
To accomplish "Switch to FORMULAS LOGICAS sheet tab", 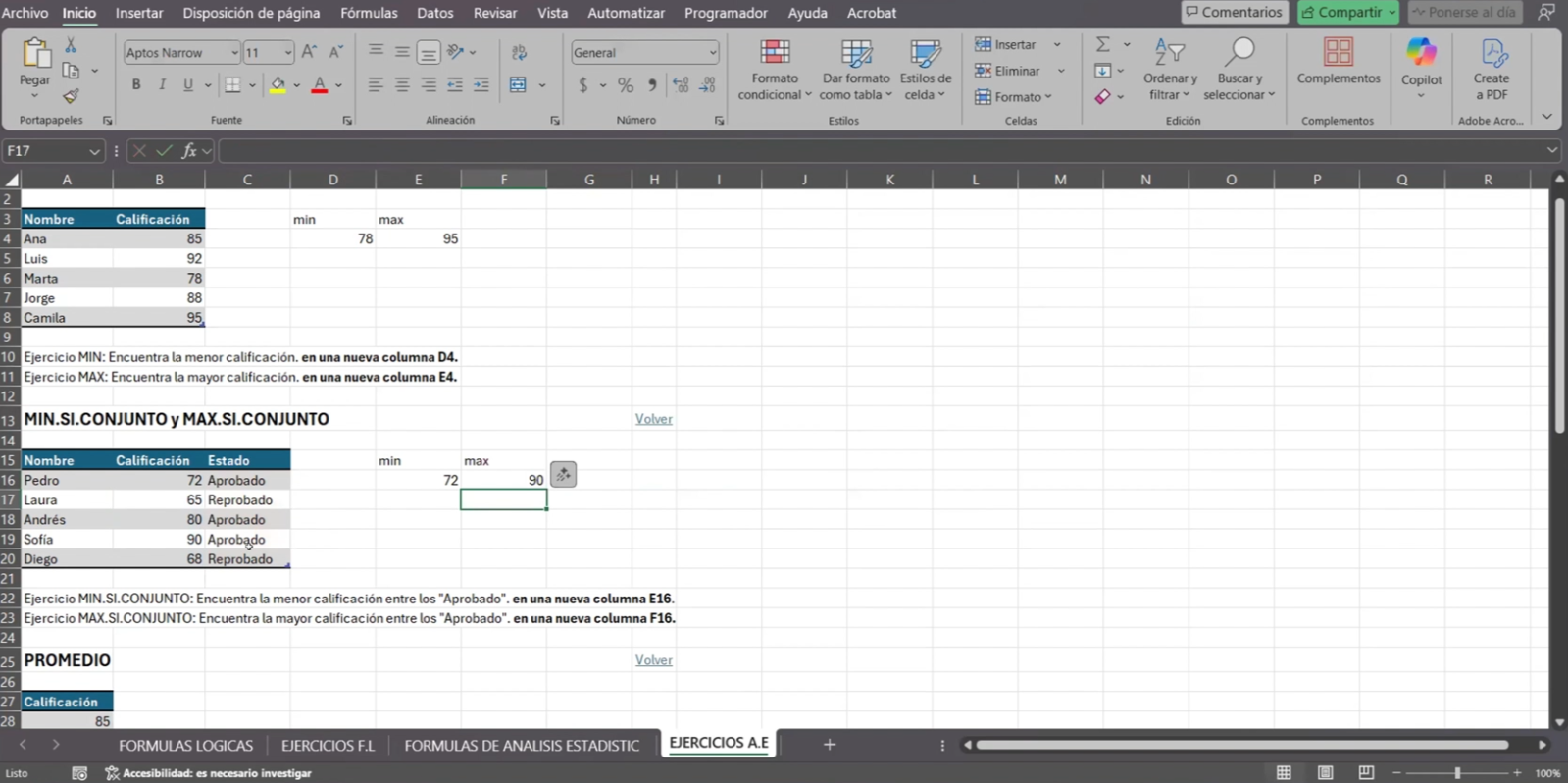I will coord(185,746).
